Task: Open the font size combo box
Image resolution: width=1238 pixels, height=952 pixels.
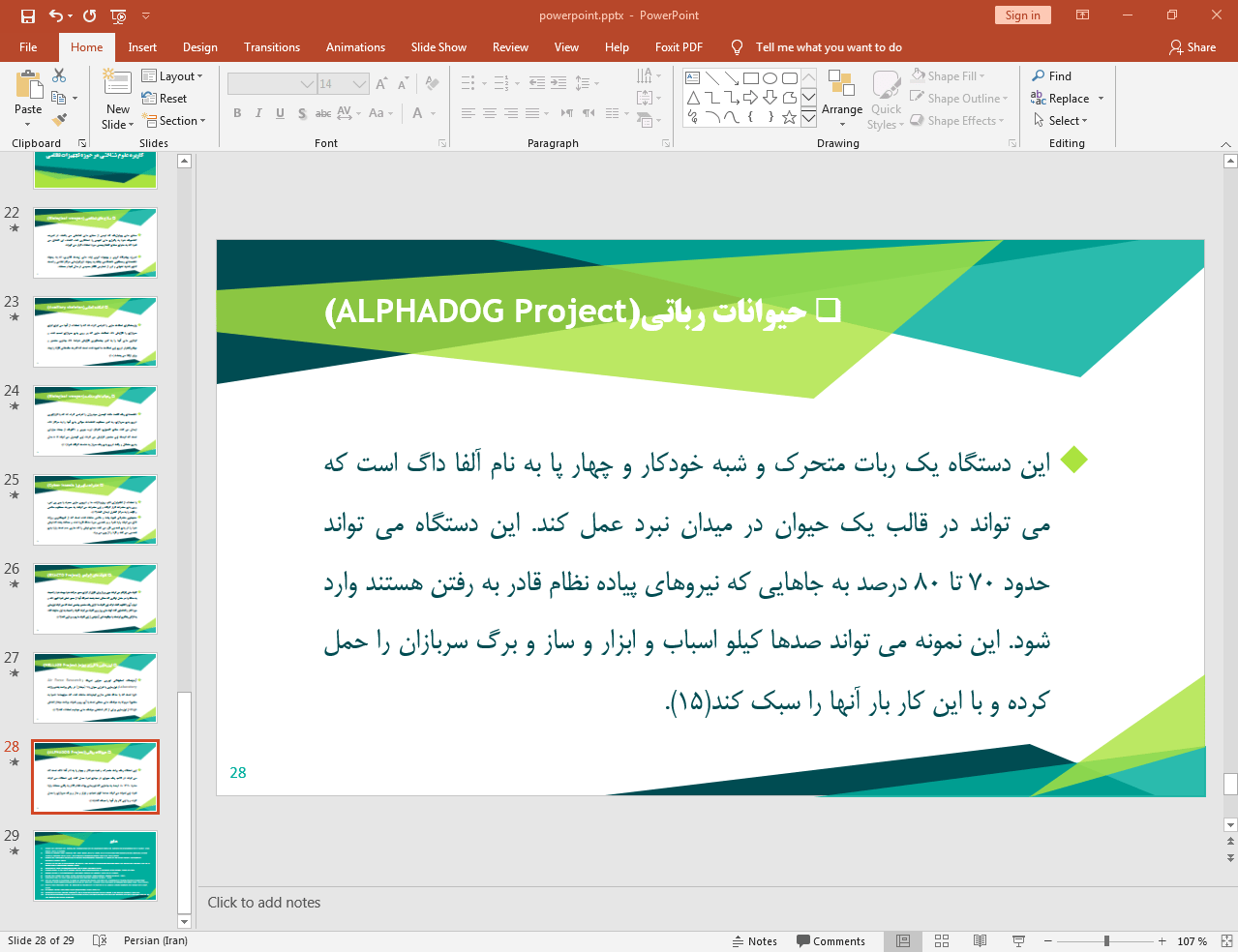Action: pyautogui.click(x=344, y=84)
